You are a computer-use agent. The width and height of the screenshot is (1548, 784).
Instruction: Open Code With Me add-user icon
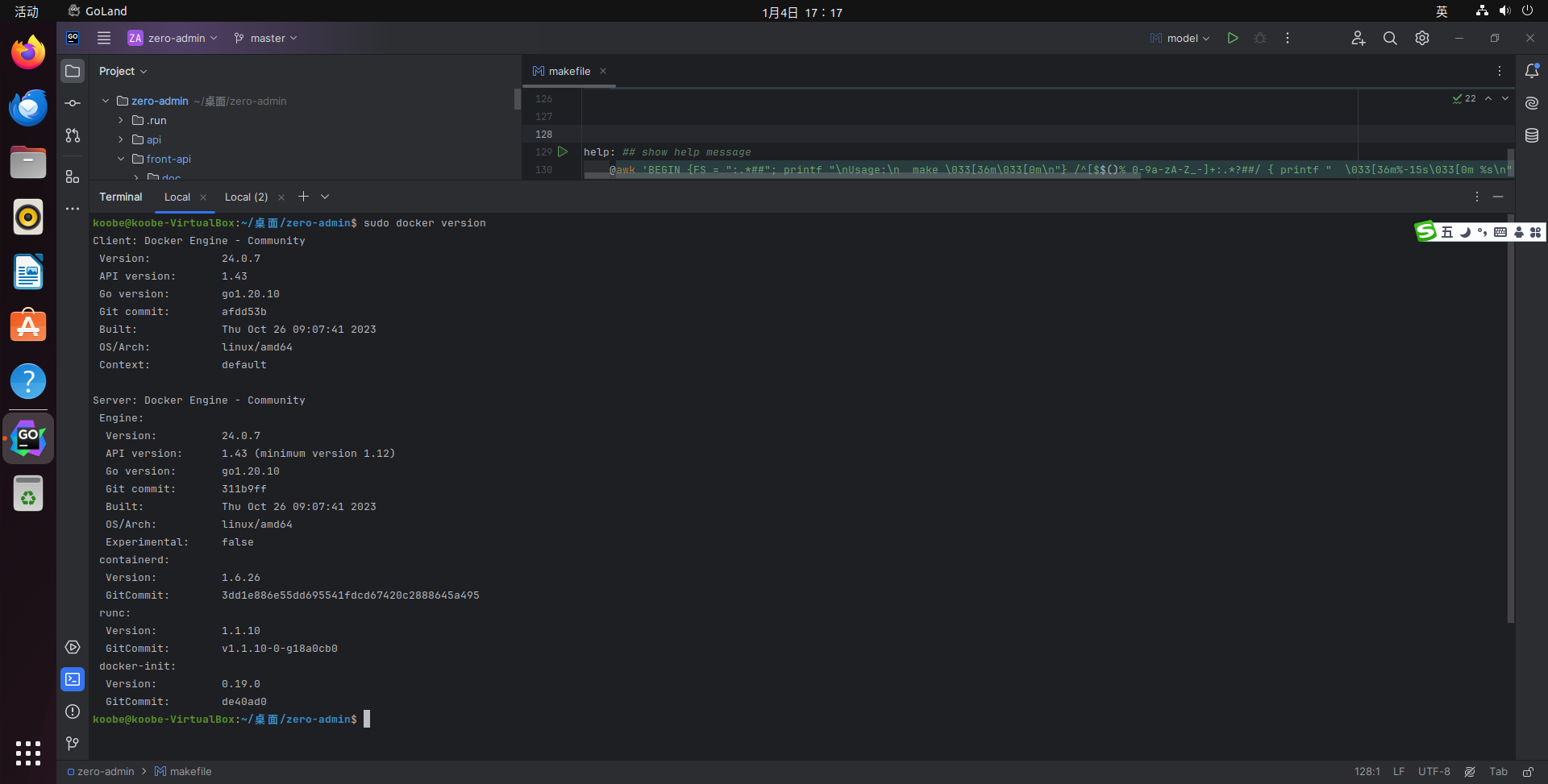pos(1358,38)
